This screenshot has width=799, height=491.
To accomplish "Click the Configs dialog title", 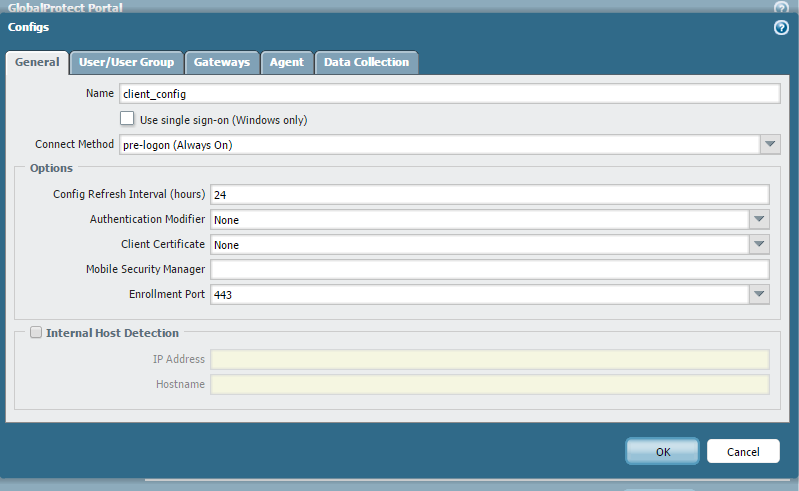I will pos(29,27).
